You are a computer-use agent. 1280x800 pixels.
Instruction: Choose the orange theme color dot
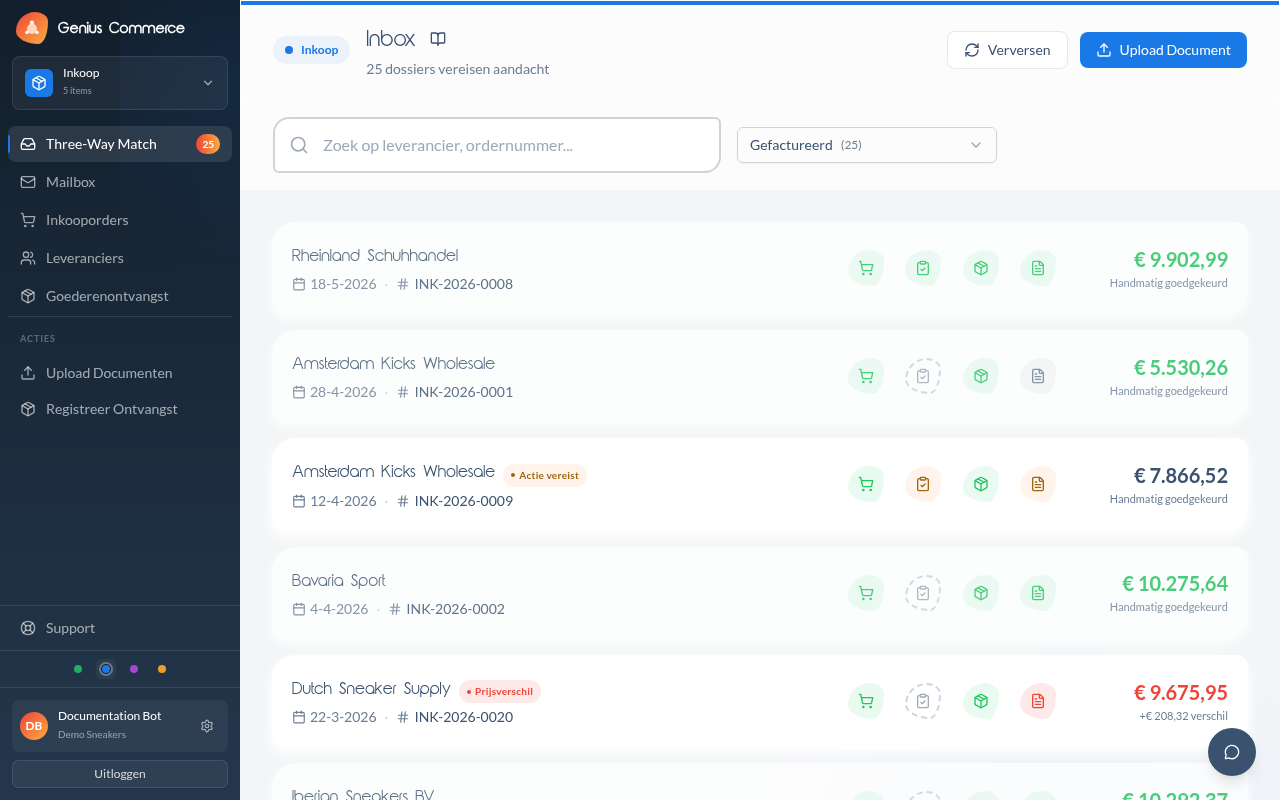[x=162, y=669]
